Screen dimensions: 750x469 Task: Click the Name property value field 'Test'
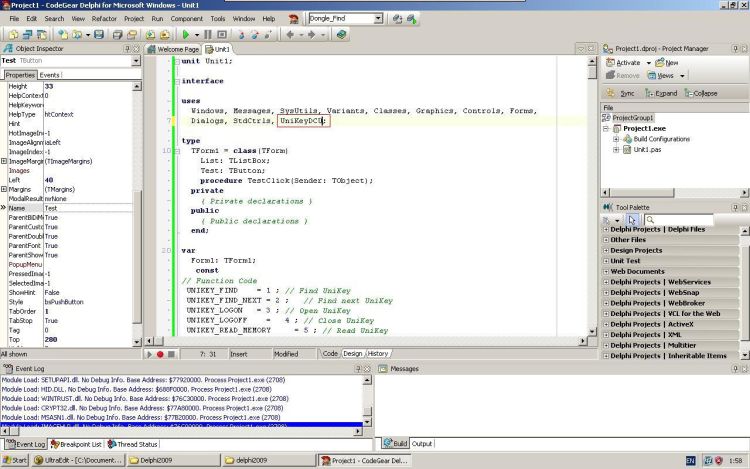click(88, 208)
